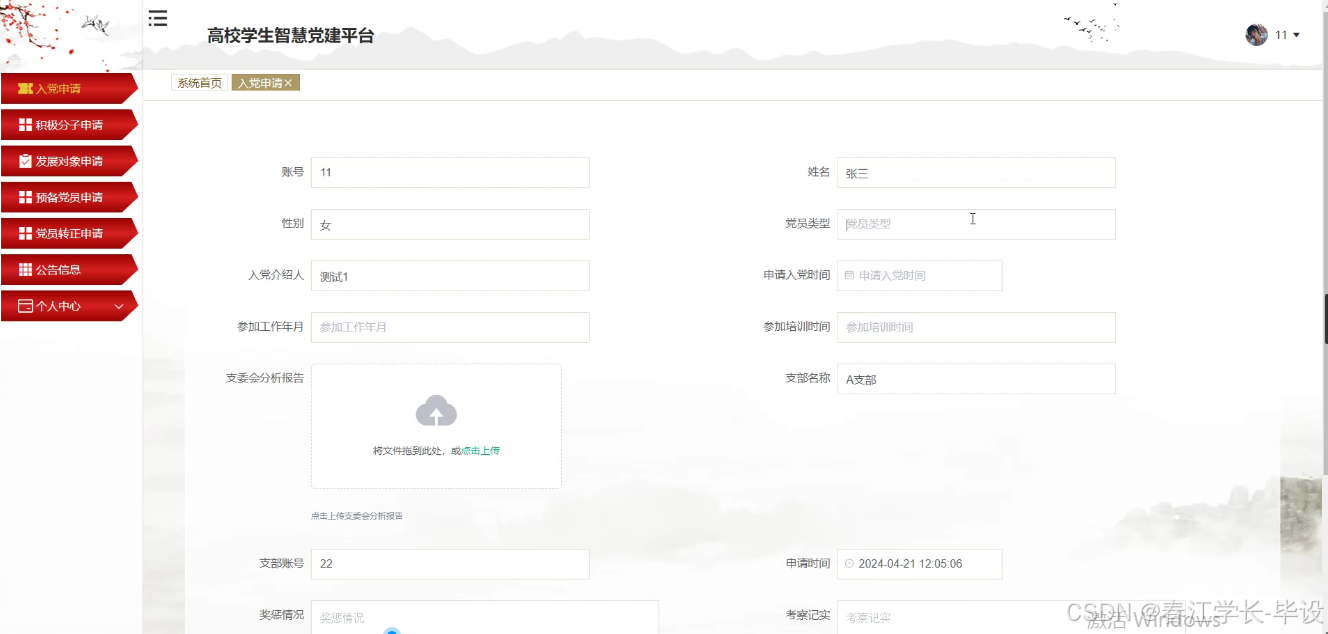The width and height of the screenshot is (1328, 634).
Task: Click the 支部账号 input field
Action: click(x=450, y=564)
